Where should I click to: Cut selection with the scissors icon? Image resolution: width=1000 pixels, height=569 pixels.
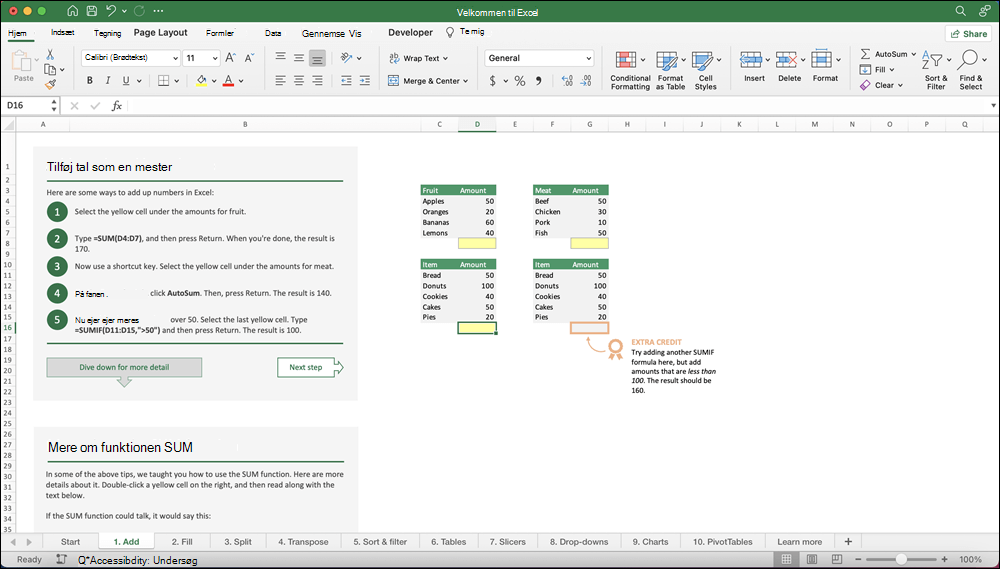[50, 55]
